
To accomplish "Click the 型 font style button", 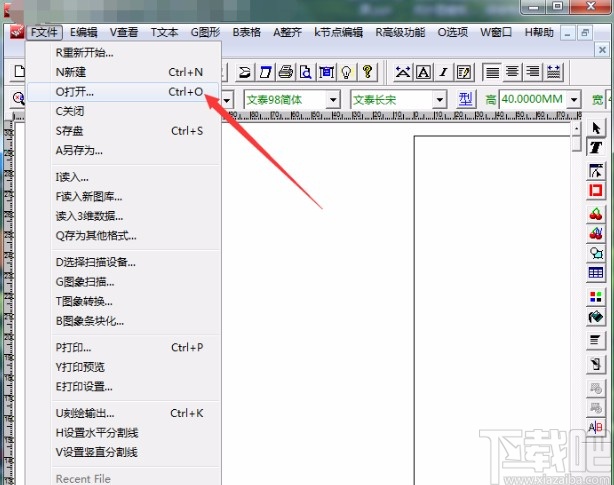I will (466, 99).
